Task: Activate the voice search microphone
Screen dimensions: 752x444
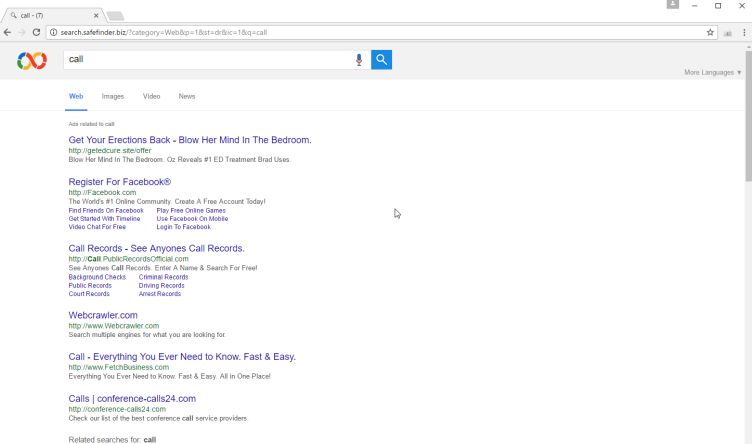Action: point(359,60)
